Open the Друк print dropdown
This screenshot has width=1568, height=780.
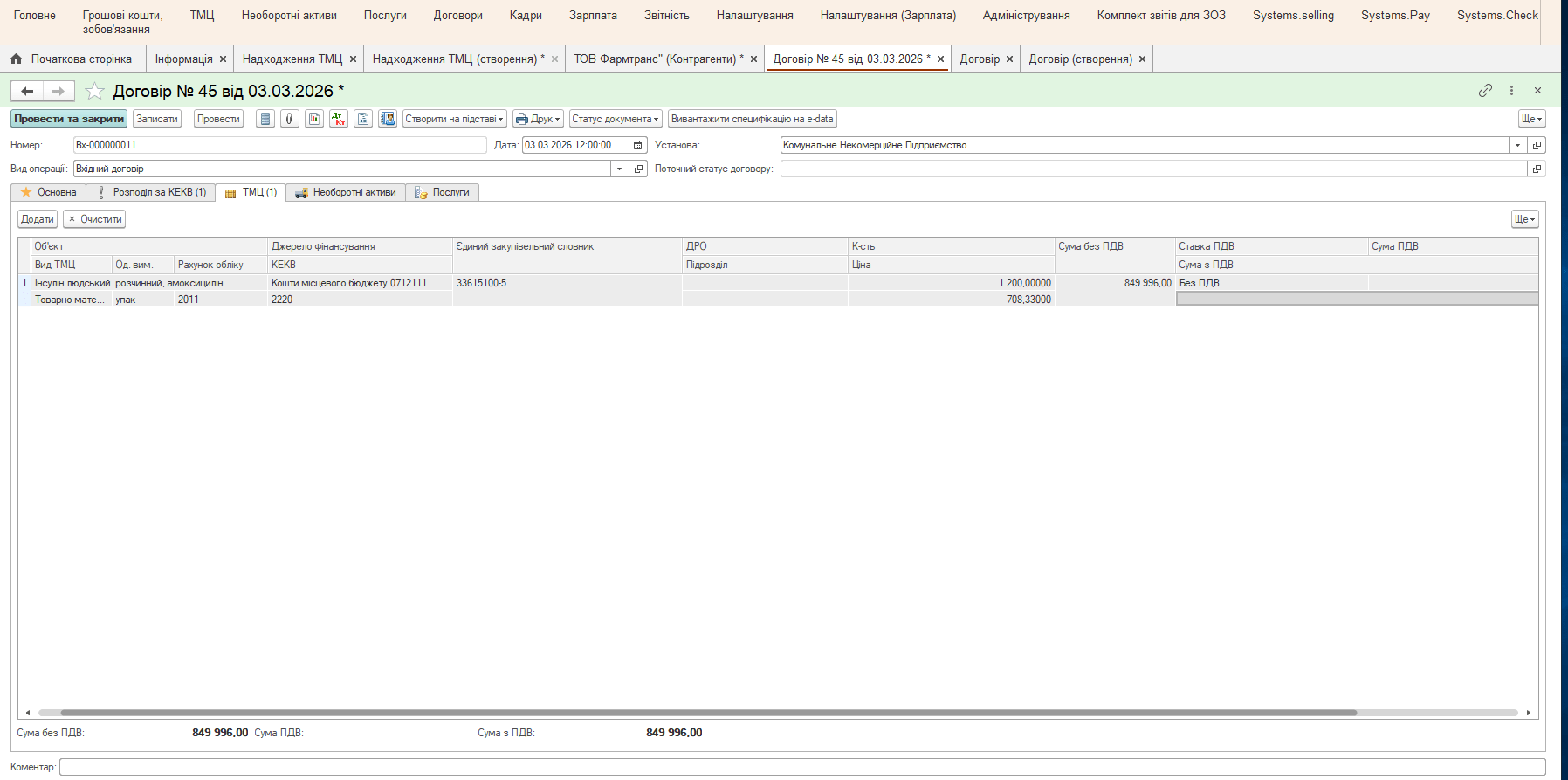click(x=538, y=119)
